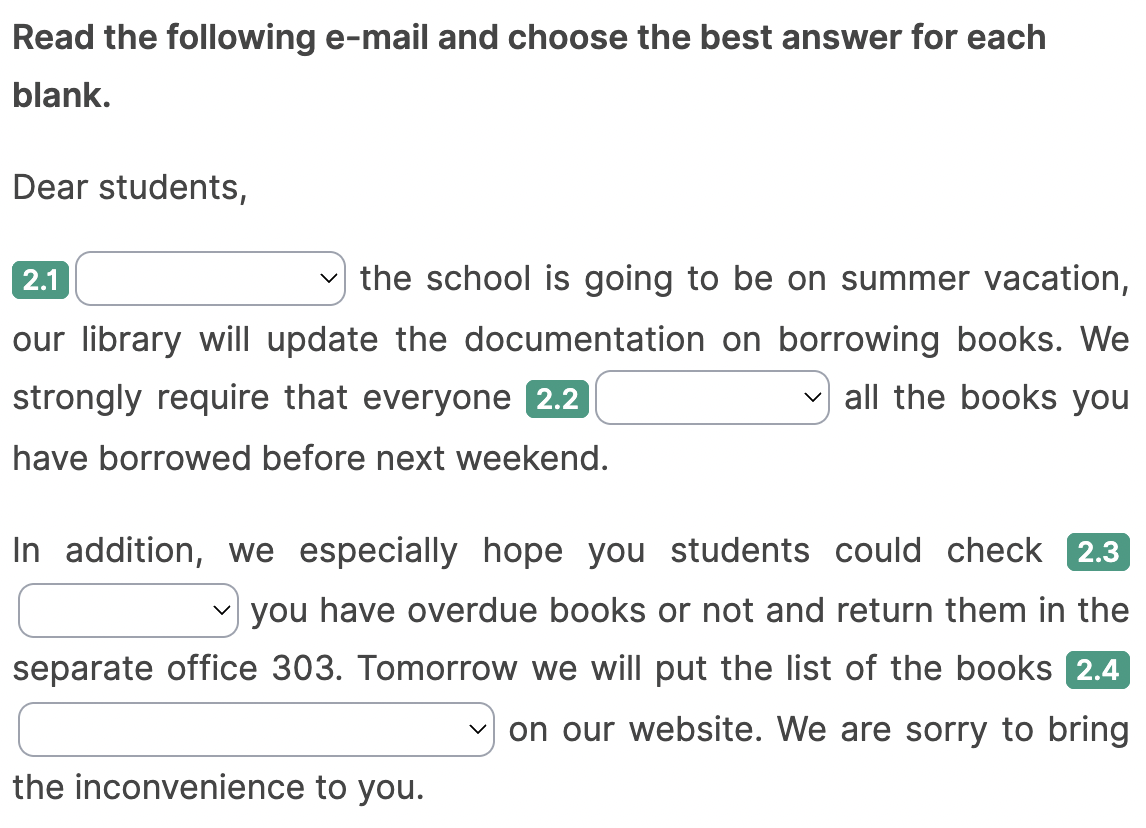
Task: Click the chevron arrow in dropdown 2.2
Action: pos(812,398)
